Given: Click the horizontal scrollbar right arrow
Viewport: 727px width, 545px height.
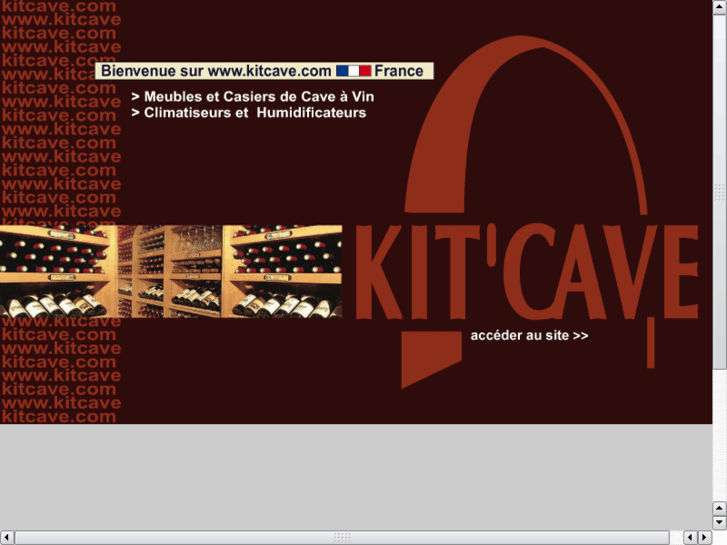Looking at the screenshot, I should pos(705,538).
